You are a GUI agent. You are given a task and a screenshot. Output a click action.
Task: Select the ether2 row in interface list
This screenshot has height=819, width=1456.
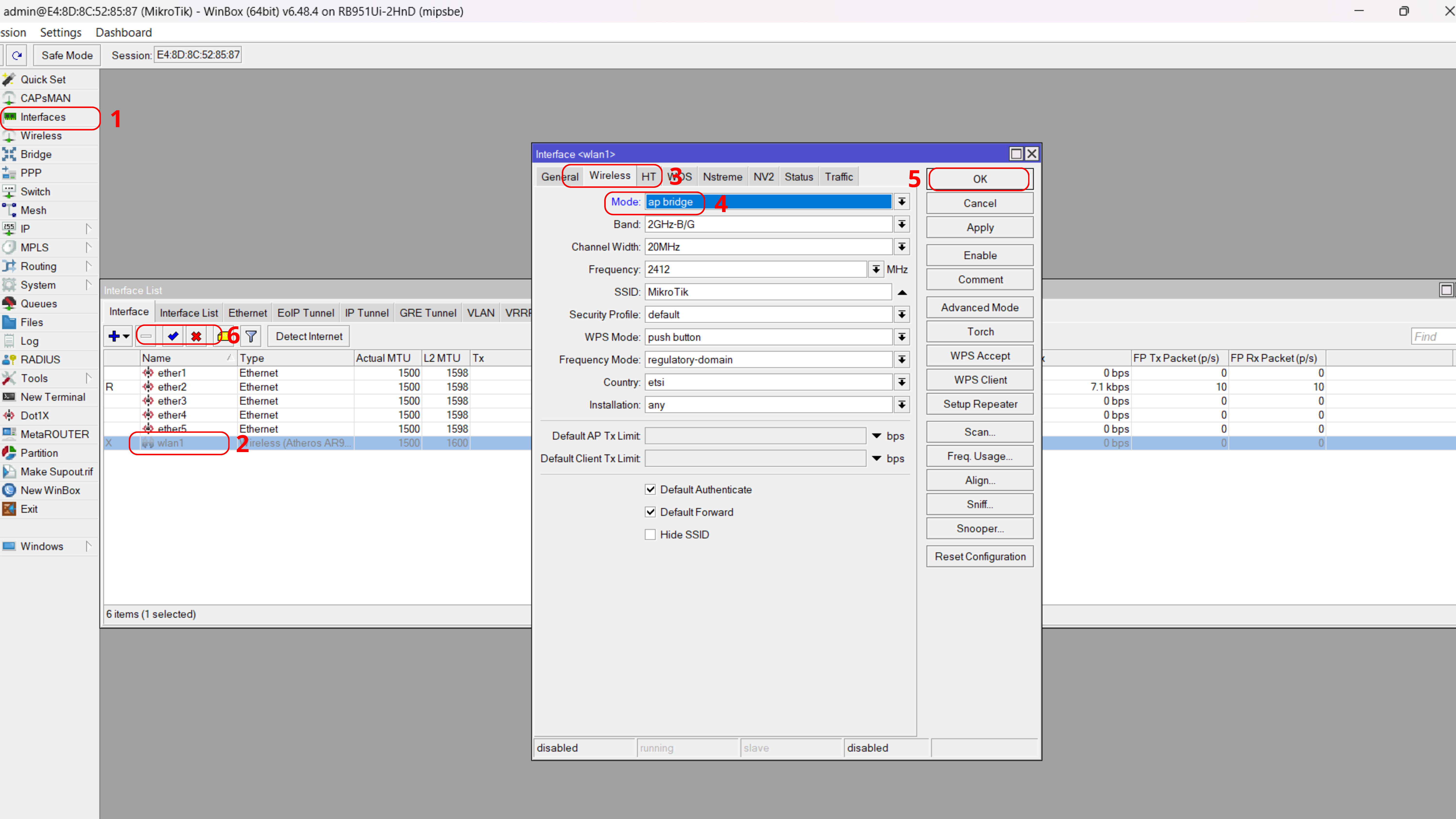172,387
